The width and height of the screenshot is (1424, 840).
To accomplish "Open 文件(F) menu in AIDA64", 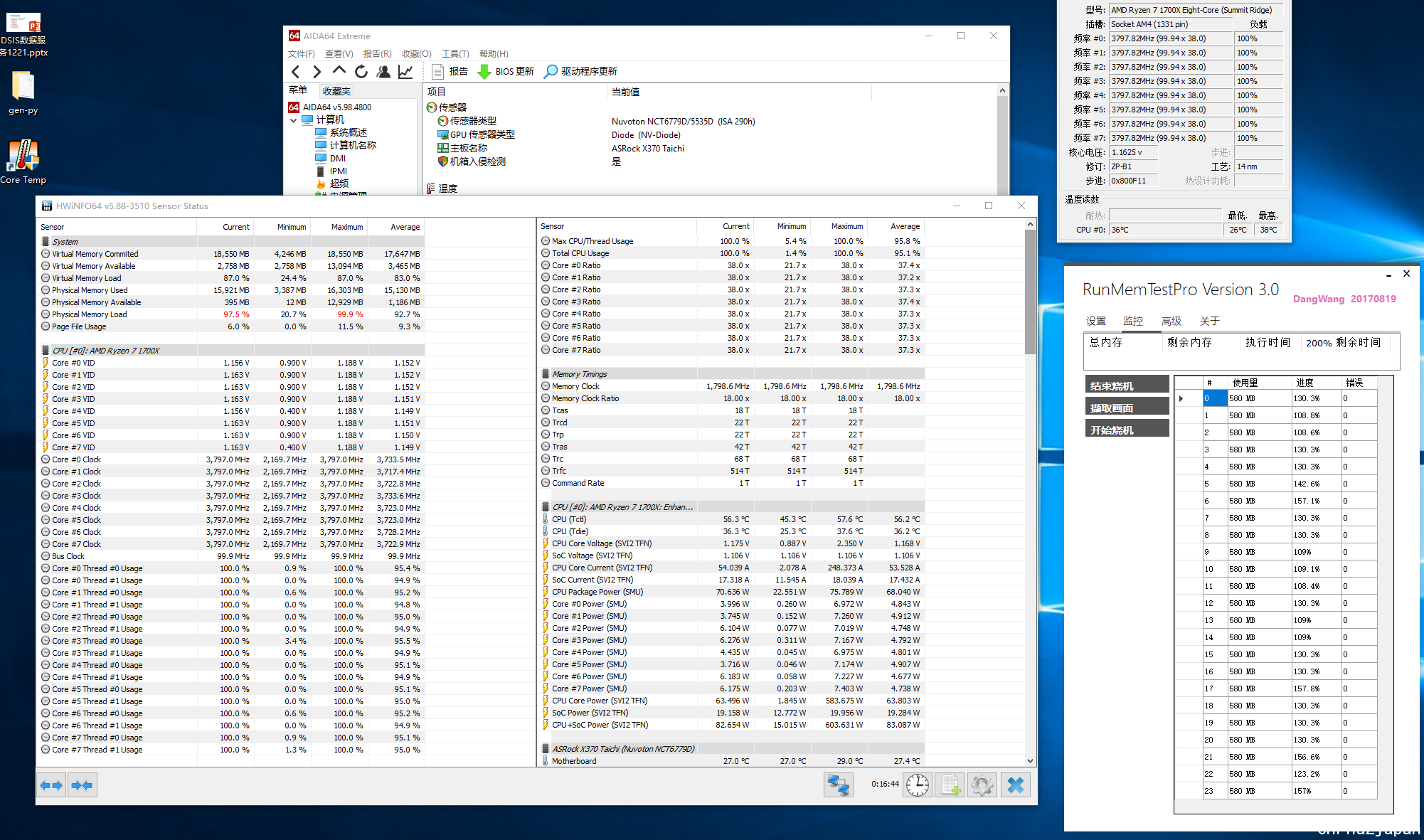I will (301, 53).
